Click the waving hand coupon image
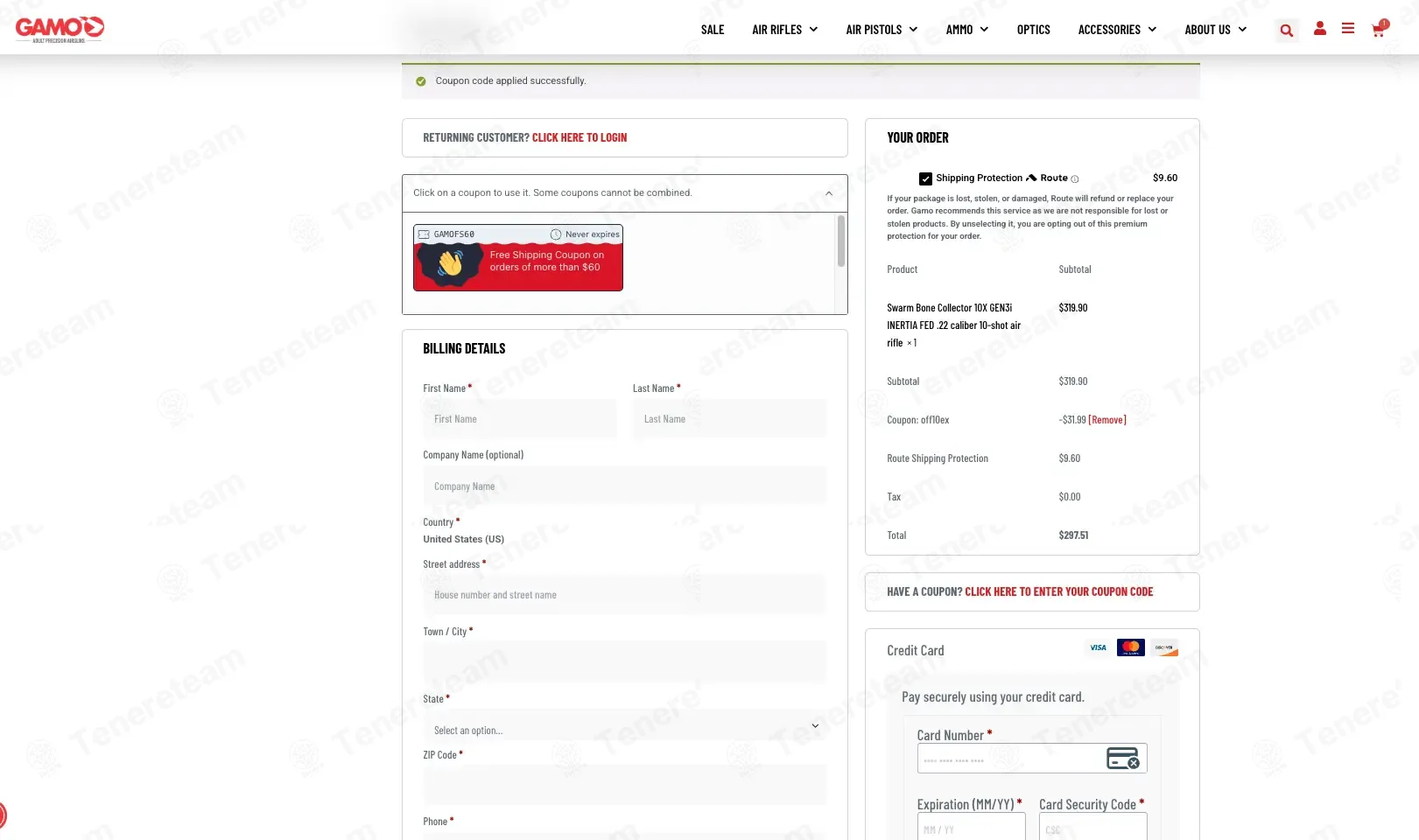The width and height of the screenshot is (1419, 840). [x=451, y=262]
